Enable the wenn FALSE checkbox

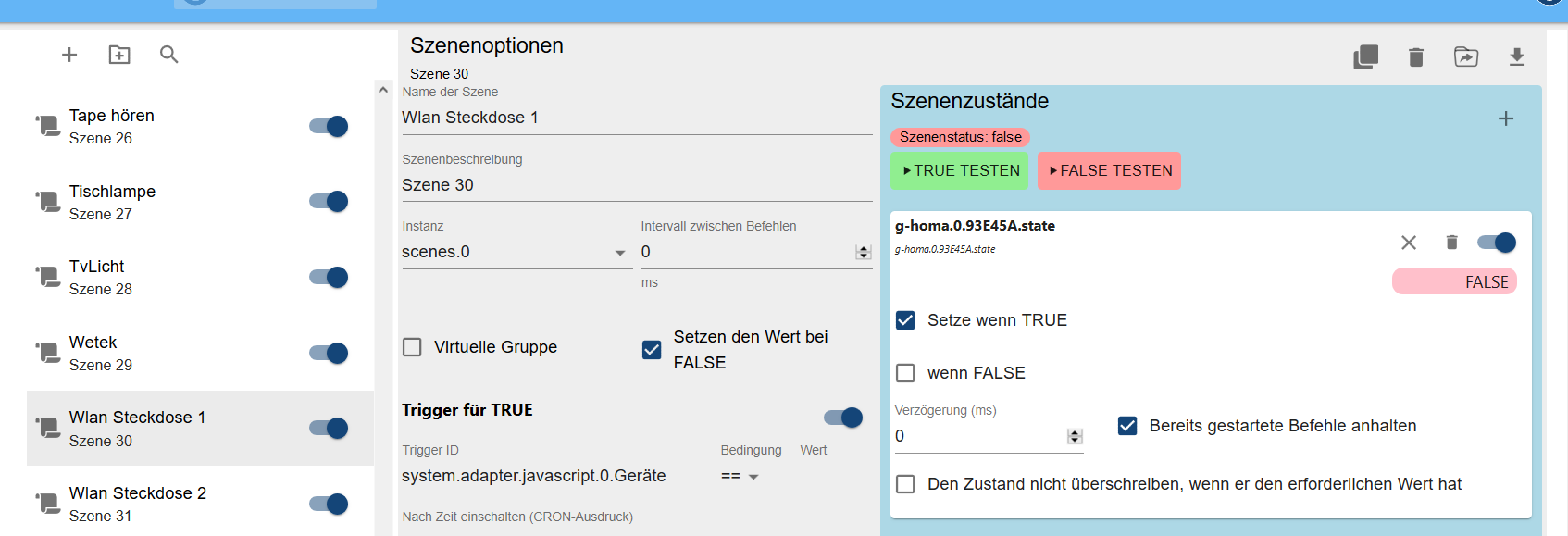click(905, 373)
